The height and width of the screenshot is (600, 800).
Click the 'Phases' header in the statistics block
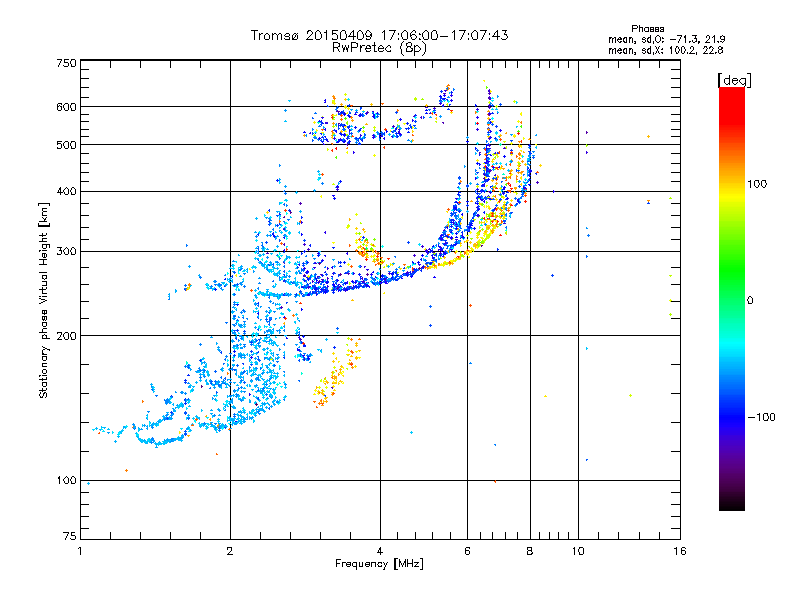coord(647,29)
